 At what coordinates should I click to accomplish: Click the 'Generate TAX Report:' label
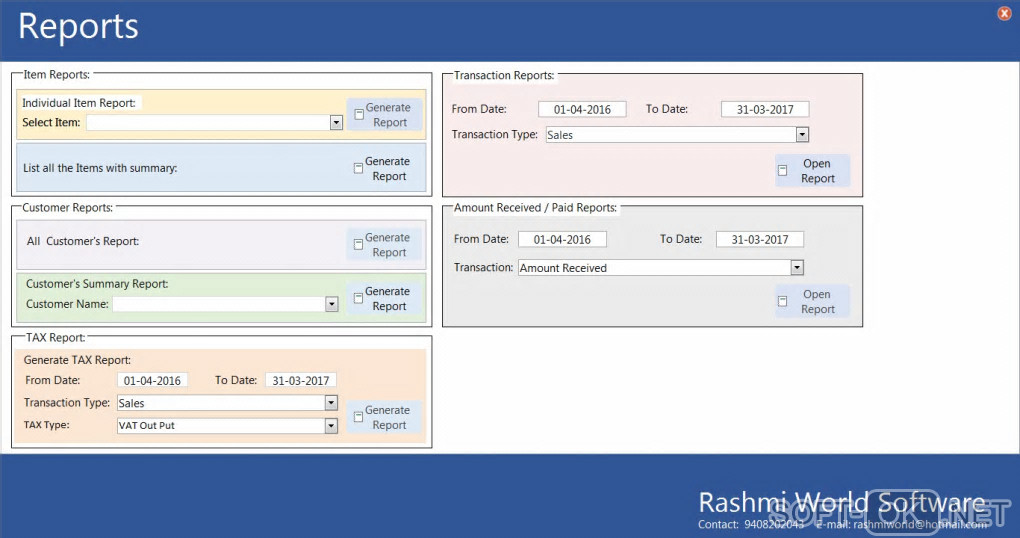(77, 360)
